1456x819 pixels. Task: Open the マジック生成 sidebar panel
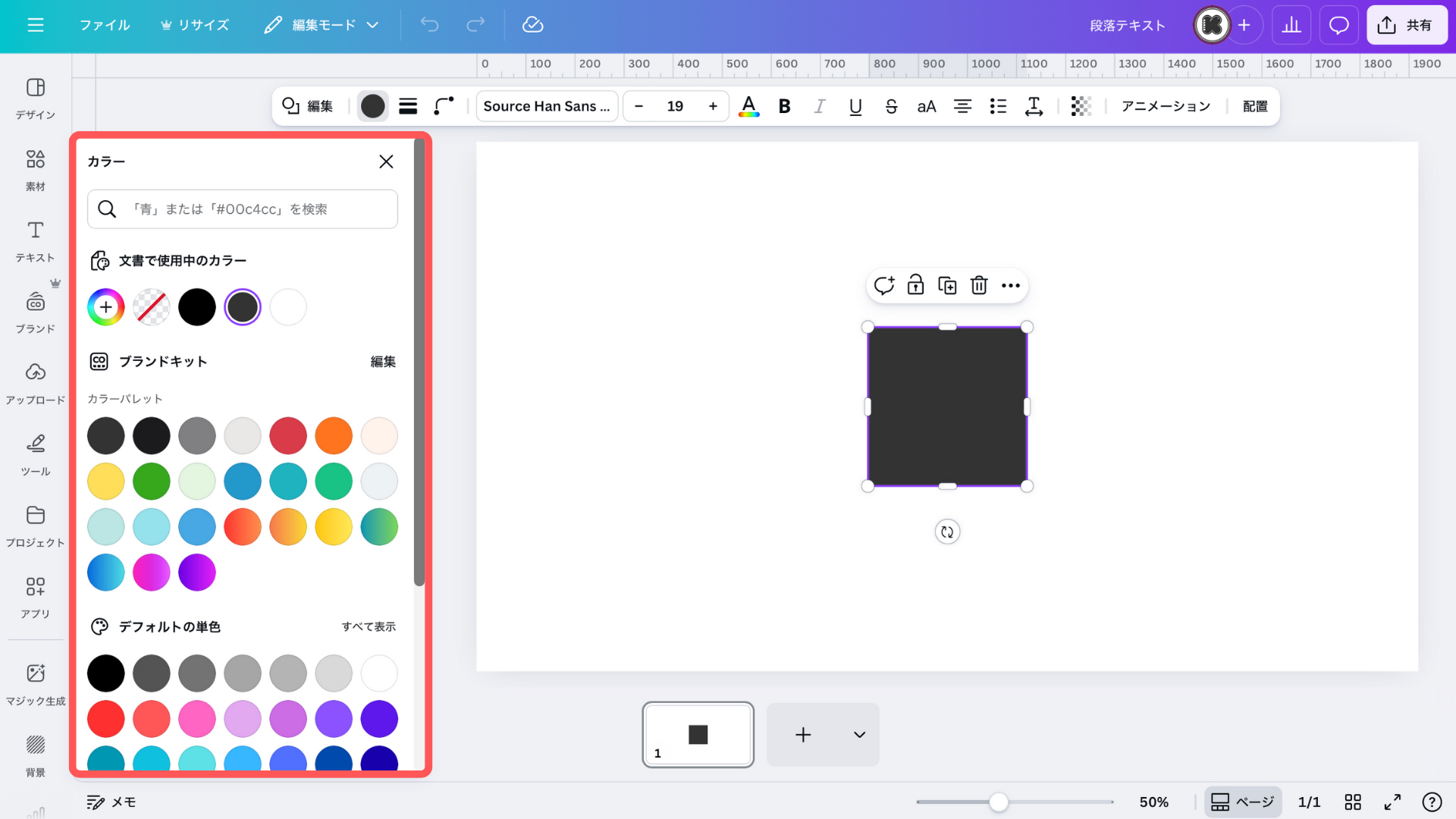pos(36,685)
